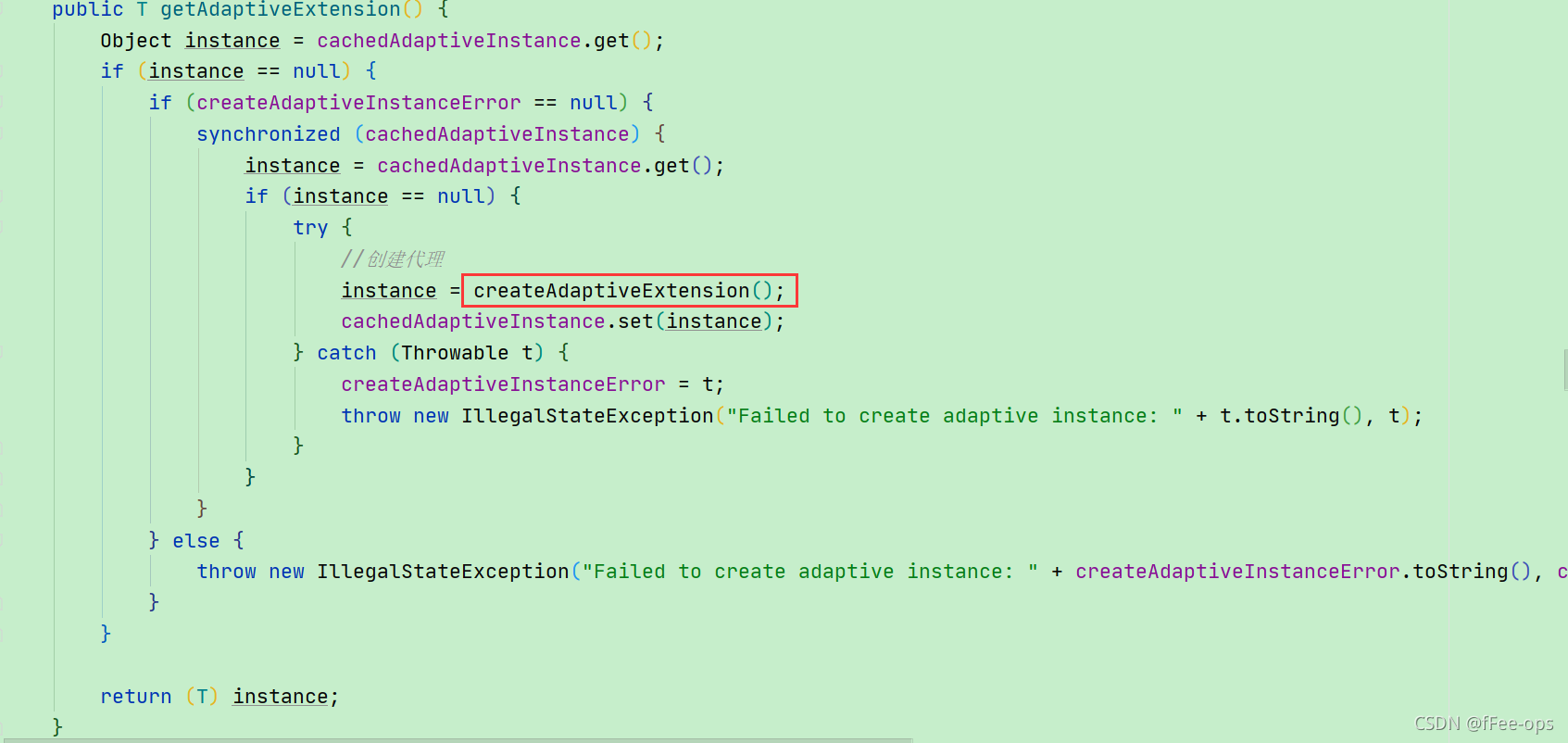Click the (T) cast in the return statement

click(202, 697)
